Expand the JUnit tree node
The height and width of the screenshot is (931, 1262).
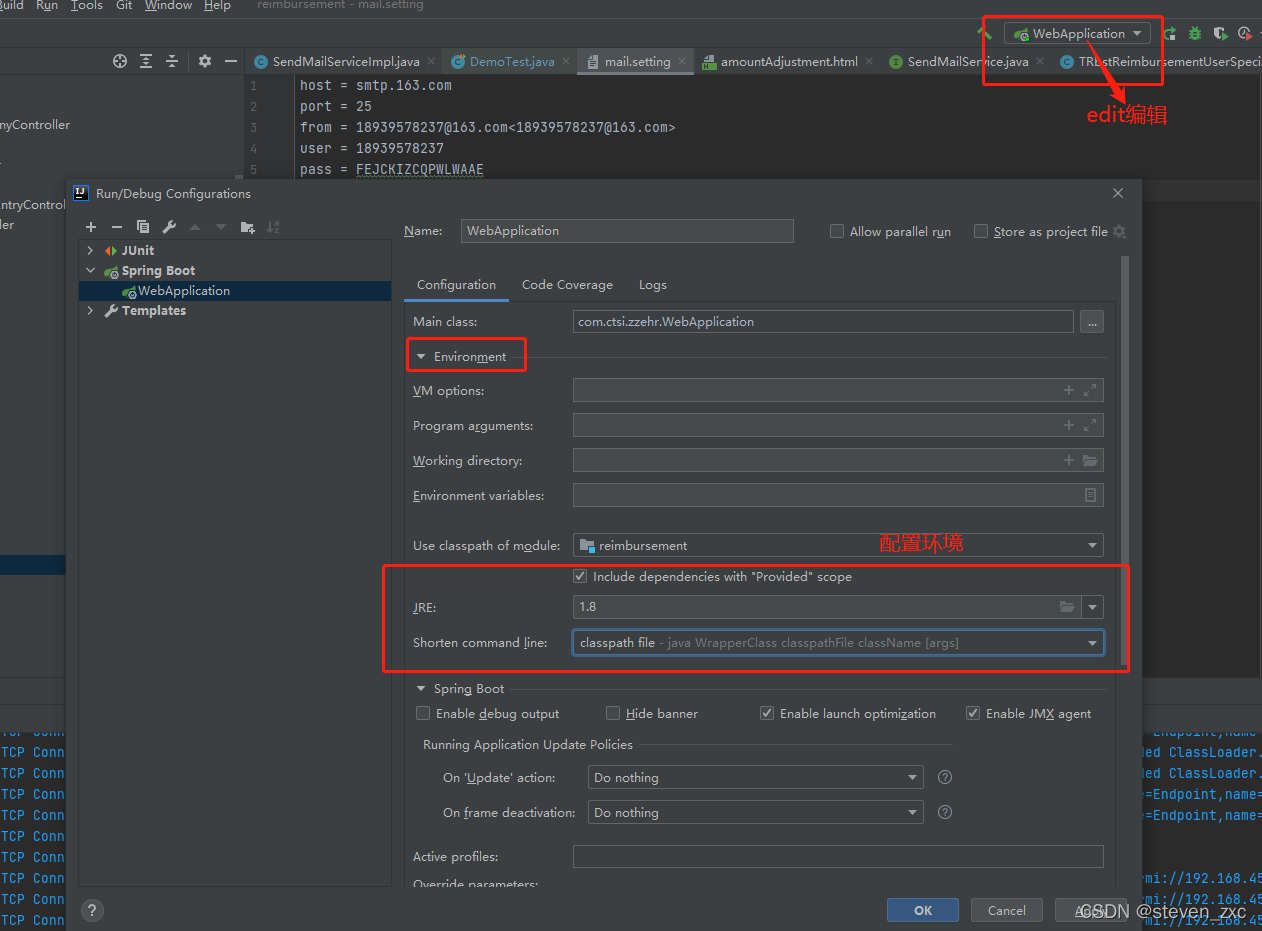pos(90,250)
